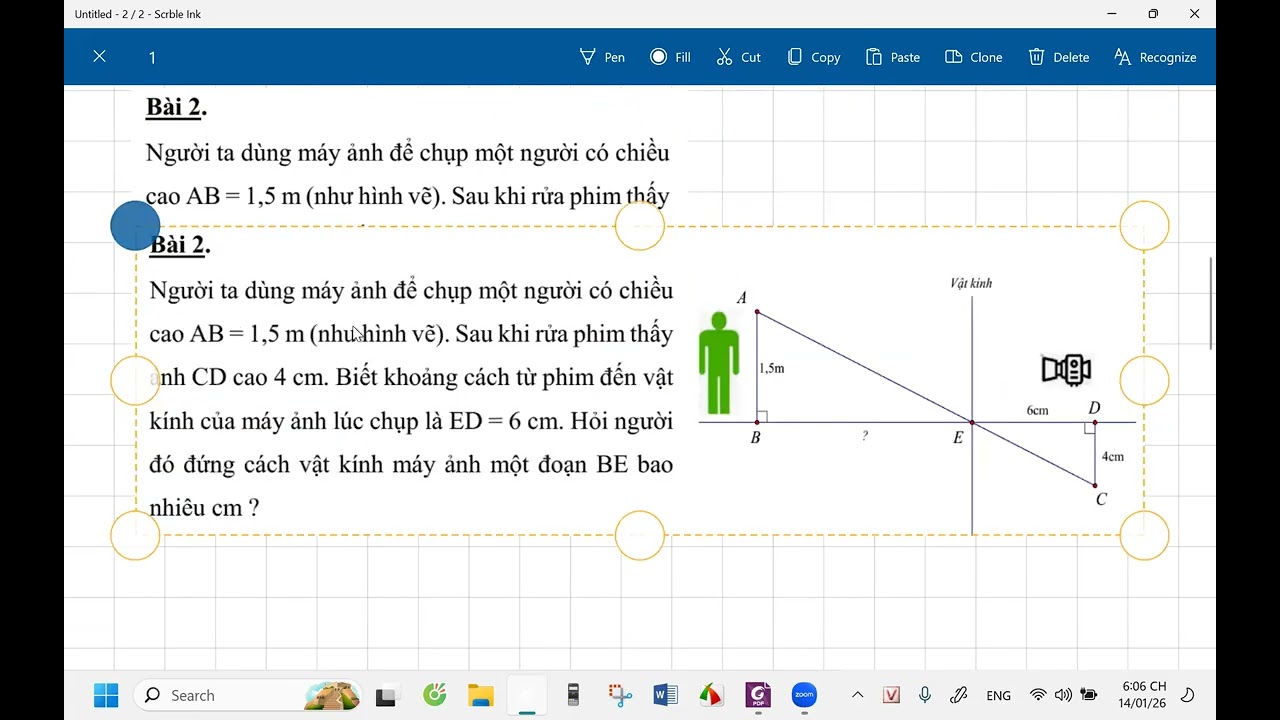The height and width of the screenshot is (720, 1280).
Task: Open the Snipping Tool taskbar icon
Action: [x=620, y=695]
